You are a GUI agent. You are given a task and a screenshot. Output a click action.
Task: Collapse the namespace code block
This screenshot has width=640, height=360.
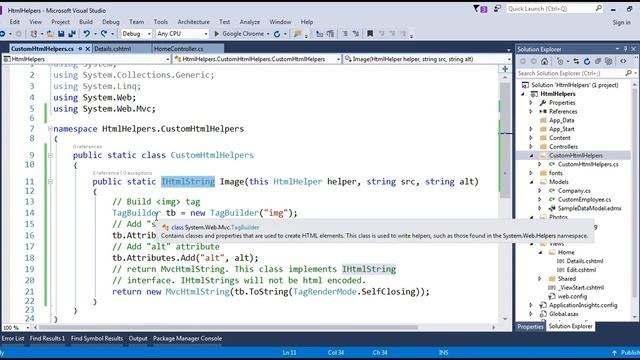[50, 129]
